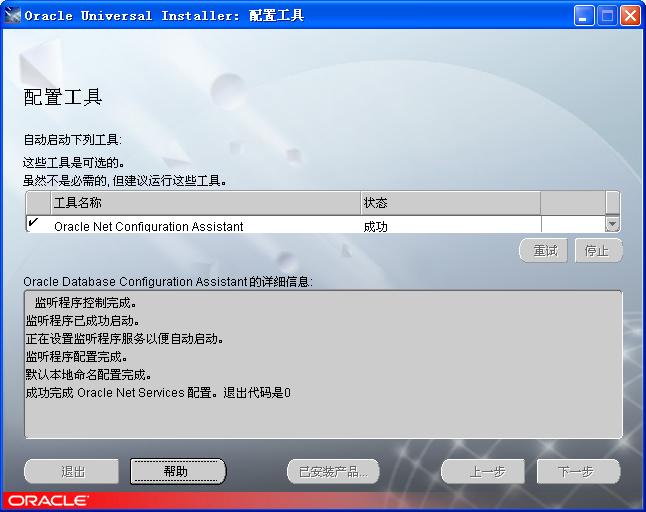Toggle checkmark for Oracle Net Configuration Assistant
Image resolution: width=646 pixels, height=512 pixels.
(x=33, y=223)
